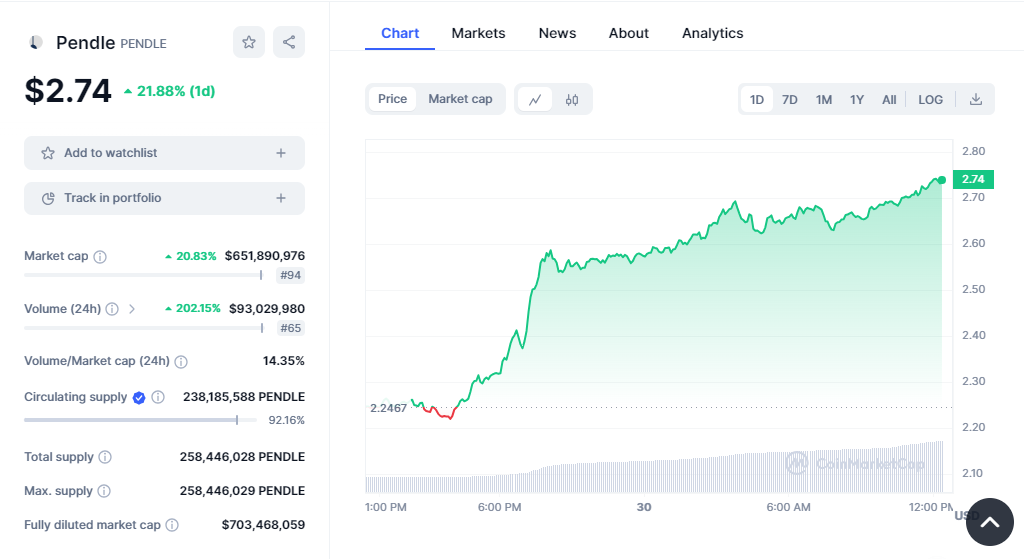This screenshot has height=559, width=1024.
Task: Click the #65 volume rank badge
Action: click(291, 328)
